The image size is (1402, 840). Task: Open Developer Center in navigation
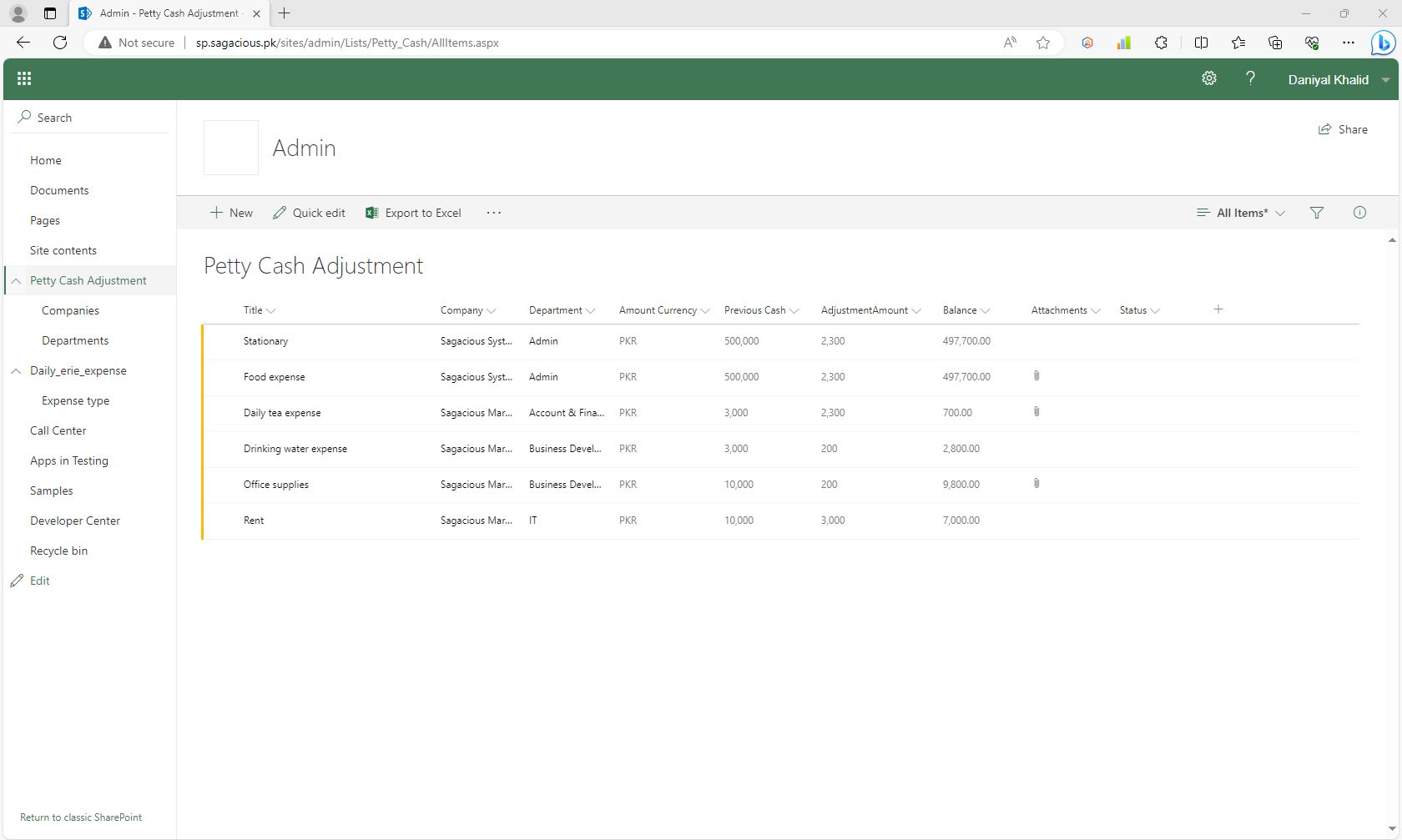[75, 521]
